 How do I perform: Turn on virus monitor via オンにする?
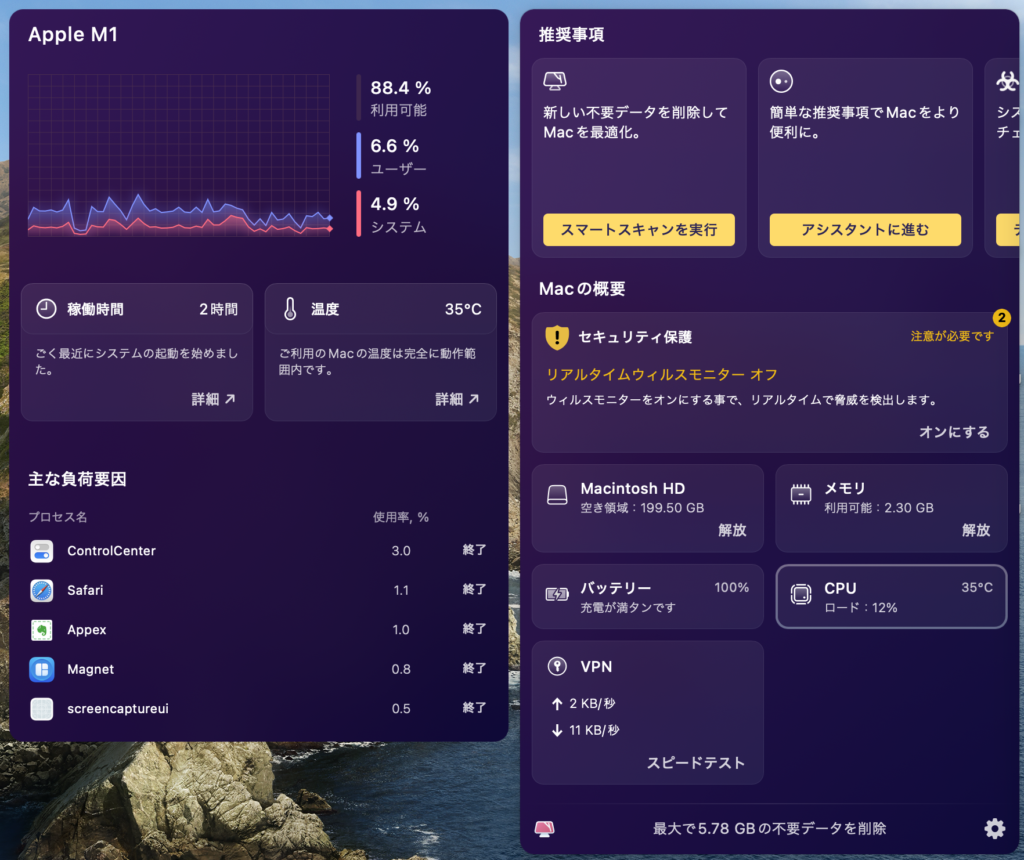954,432
